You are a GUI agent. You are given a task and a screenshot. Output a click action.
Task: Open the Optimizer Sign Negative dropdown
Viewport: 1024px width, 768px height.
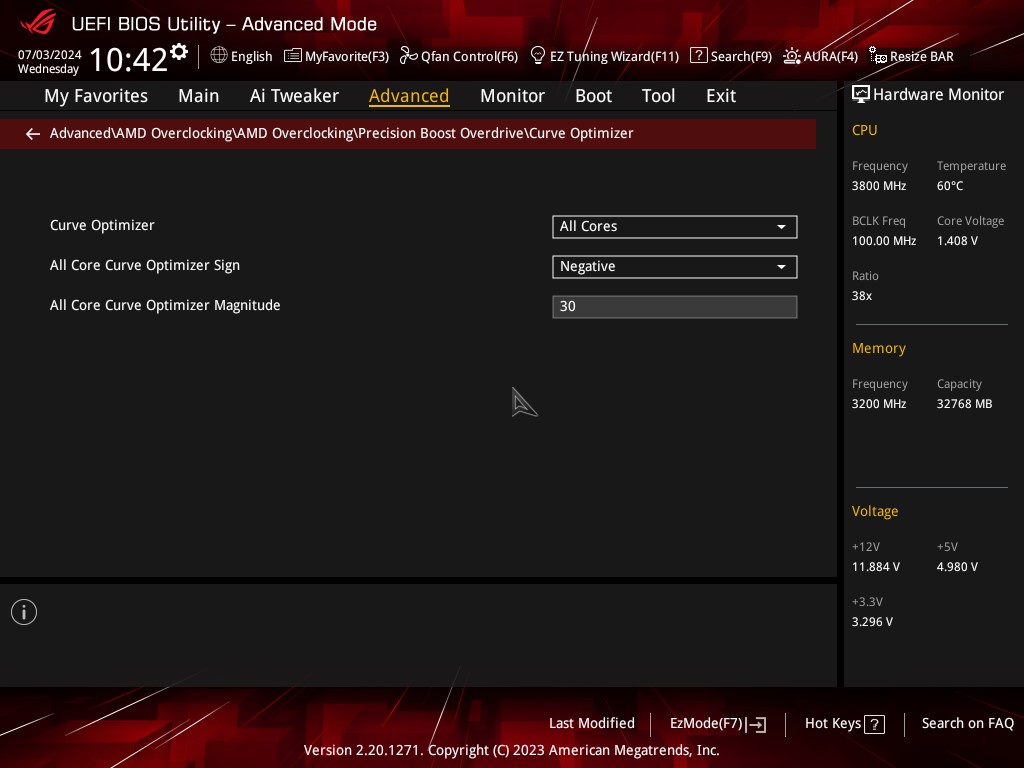point(675,266)
